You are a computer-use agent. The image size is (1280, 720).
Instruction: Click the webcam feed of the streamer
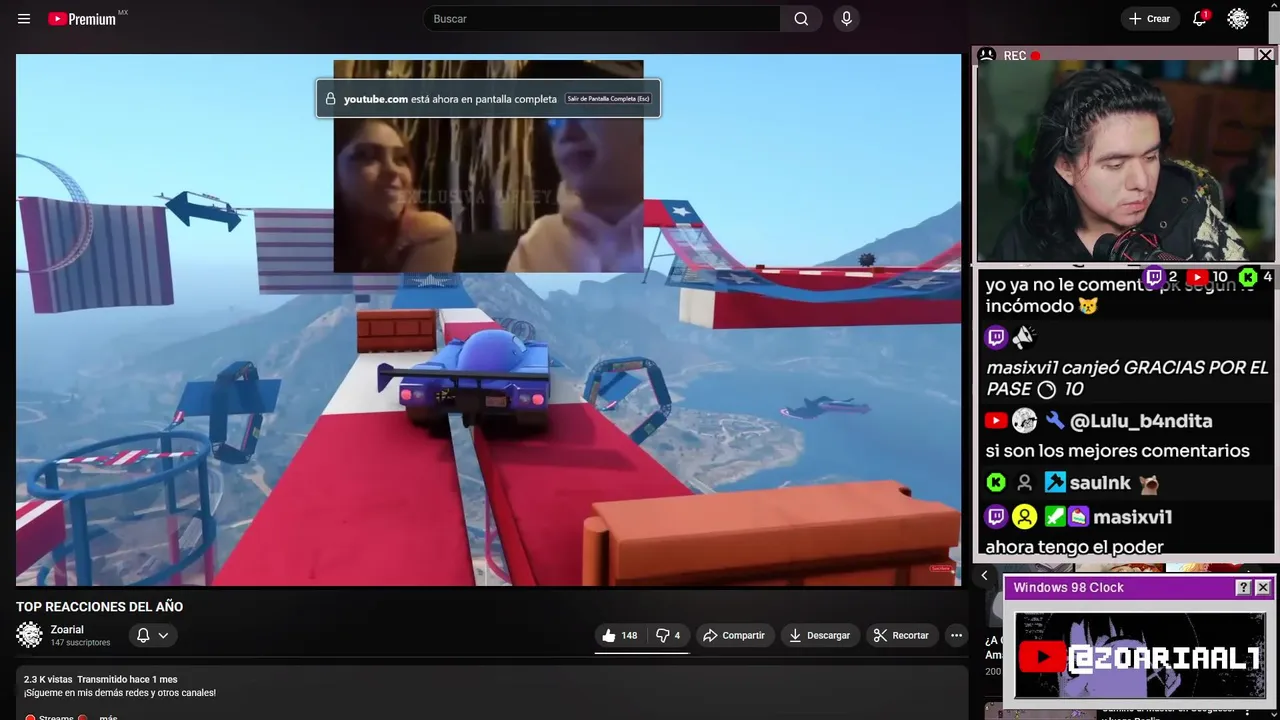pos(1125,162)
